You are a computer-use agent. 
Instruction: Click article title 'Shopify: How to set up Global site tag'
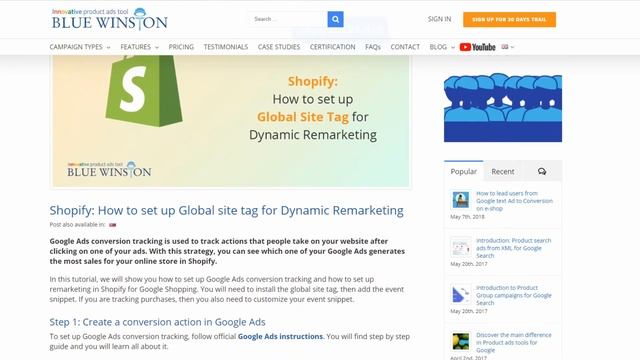[x=227, y=210]
